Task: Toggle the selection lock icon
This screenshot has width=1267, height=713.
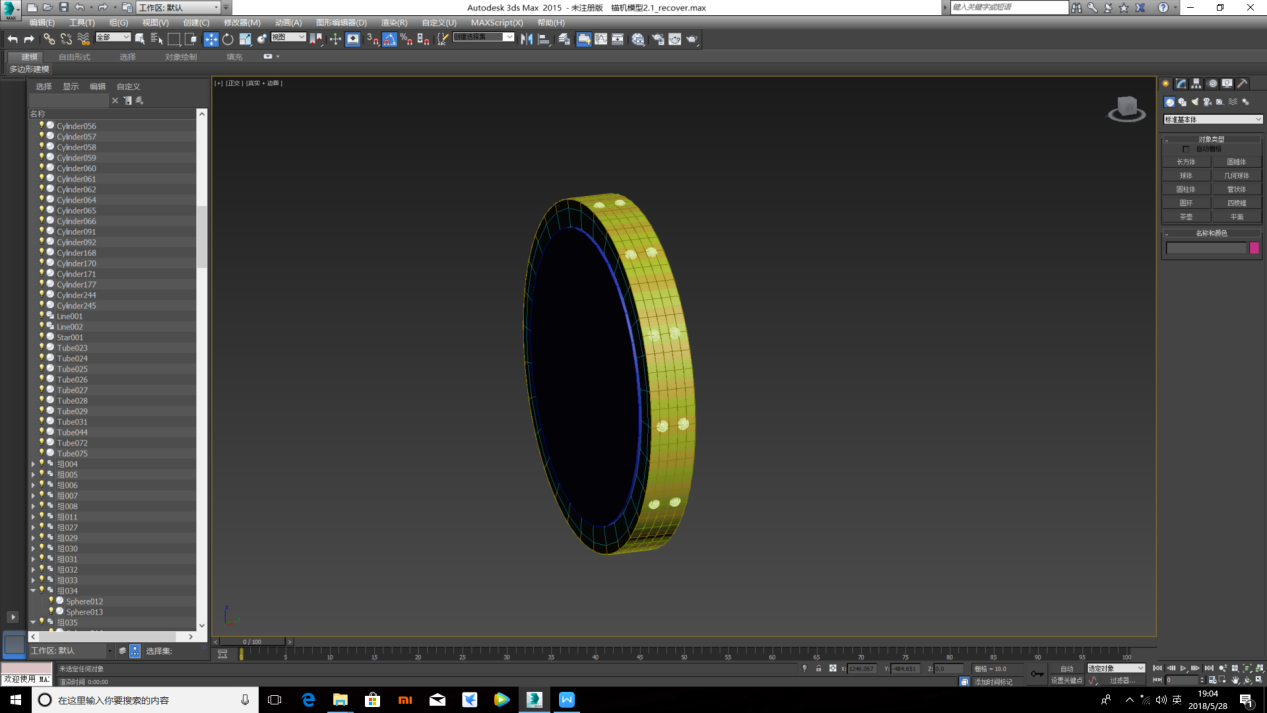Action: click(818, 668)
